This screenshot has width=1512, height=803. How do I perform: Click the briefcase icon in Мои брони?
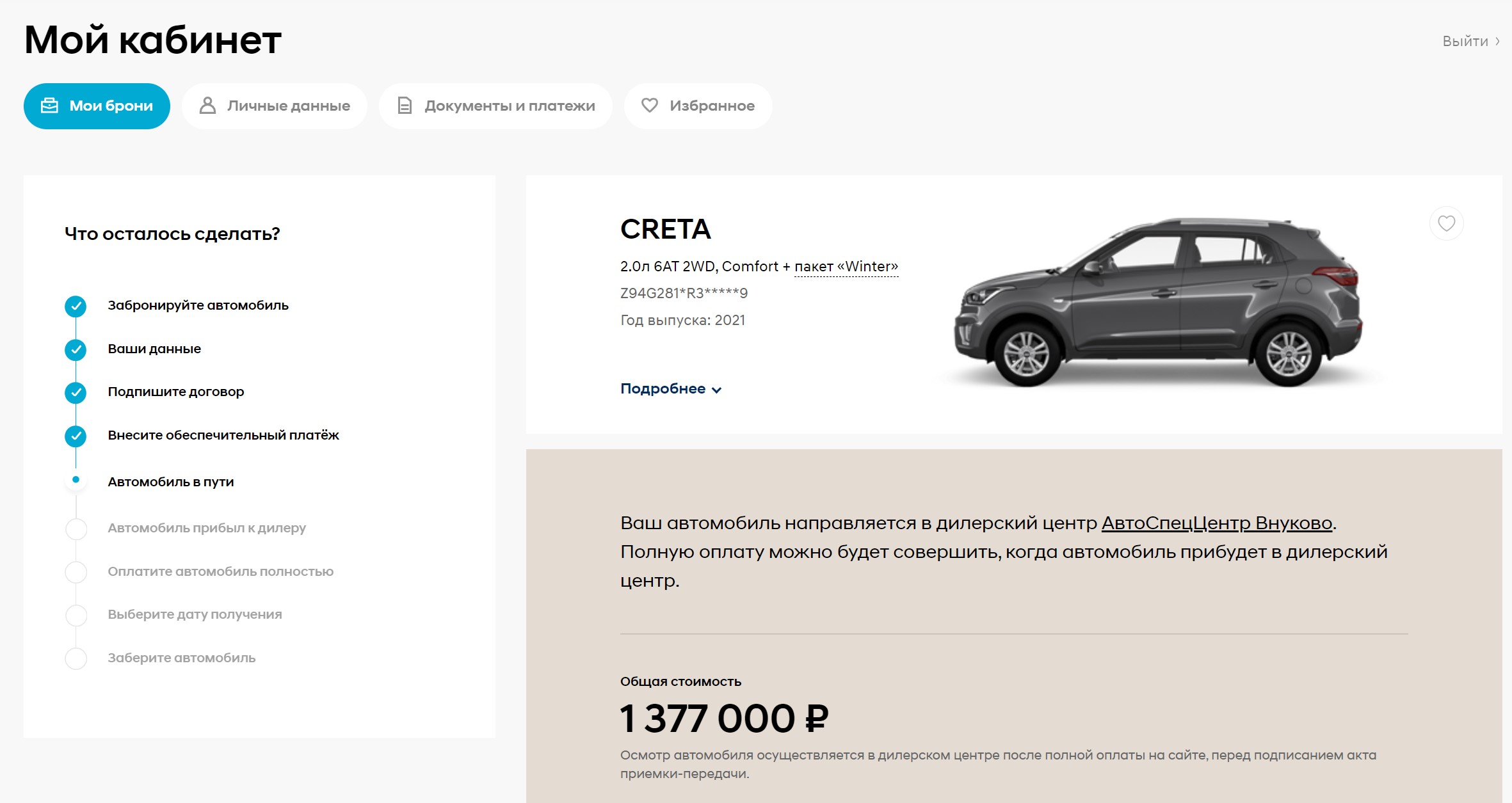[49, 106]
